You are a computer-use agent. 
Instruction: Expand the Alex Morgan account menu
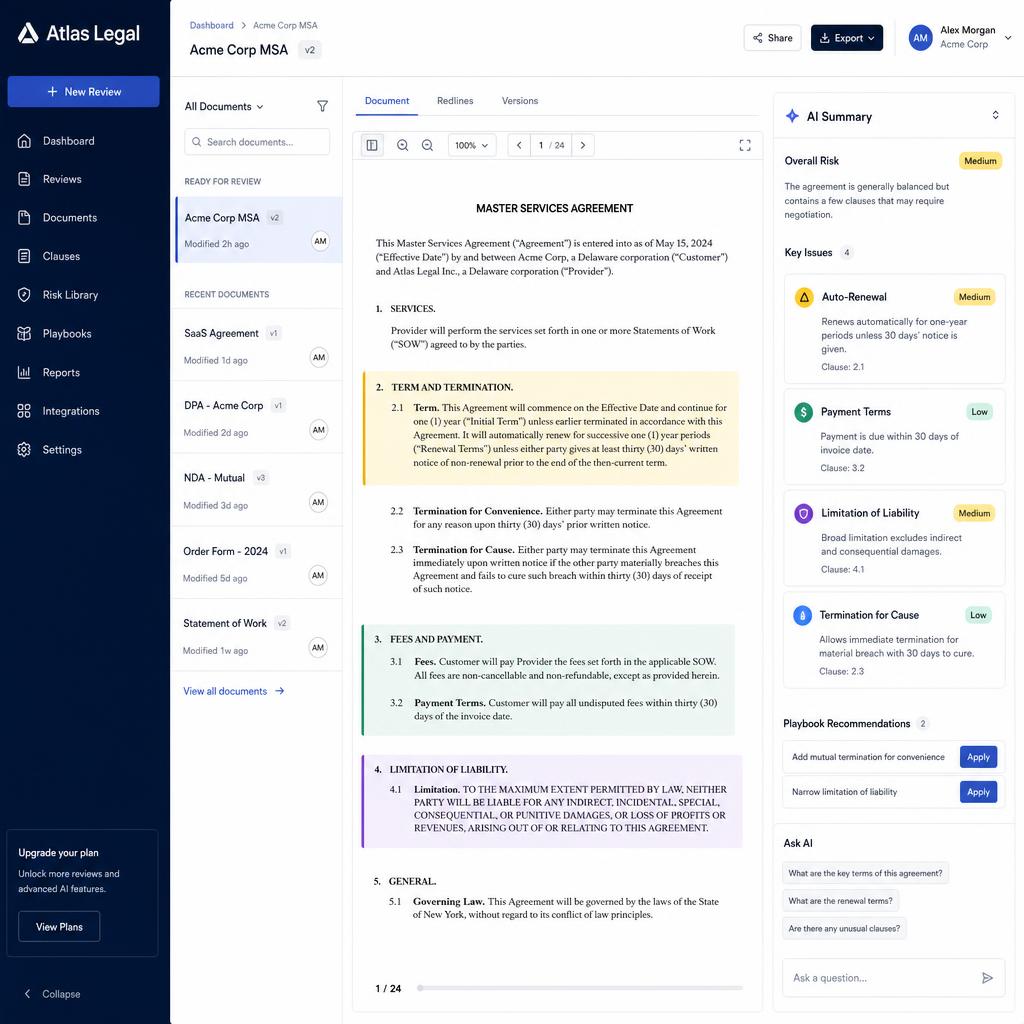click(x=960, y=38)
